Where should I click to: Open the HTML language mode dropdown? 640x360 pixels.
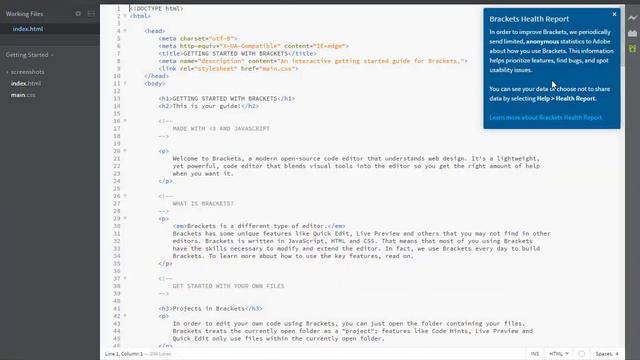(x=559, y=354)
